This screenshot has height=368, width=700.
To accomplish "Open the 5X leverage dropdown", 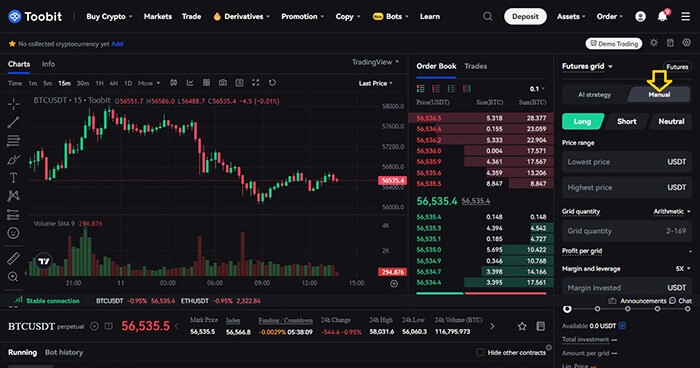I will click(683, 269).
